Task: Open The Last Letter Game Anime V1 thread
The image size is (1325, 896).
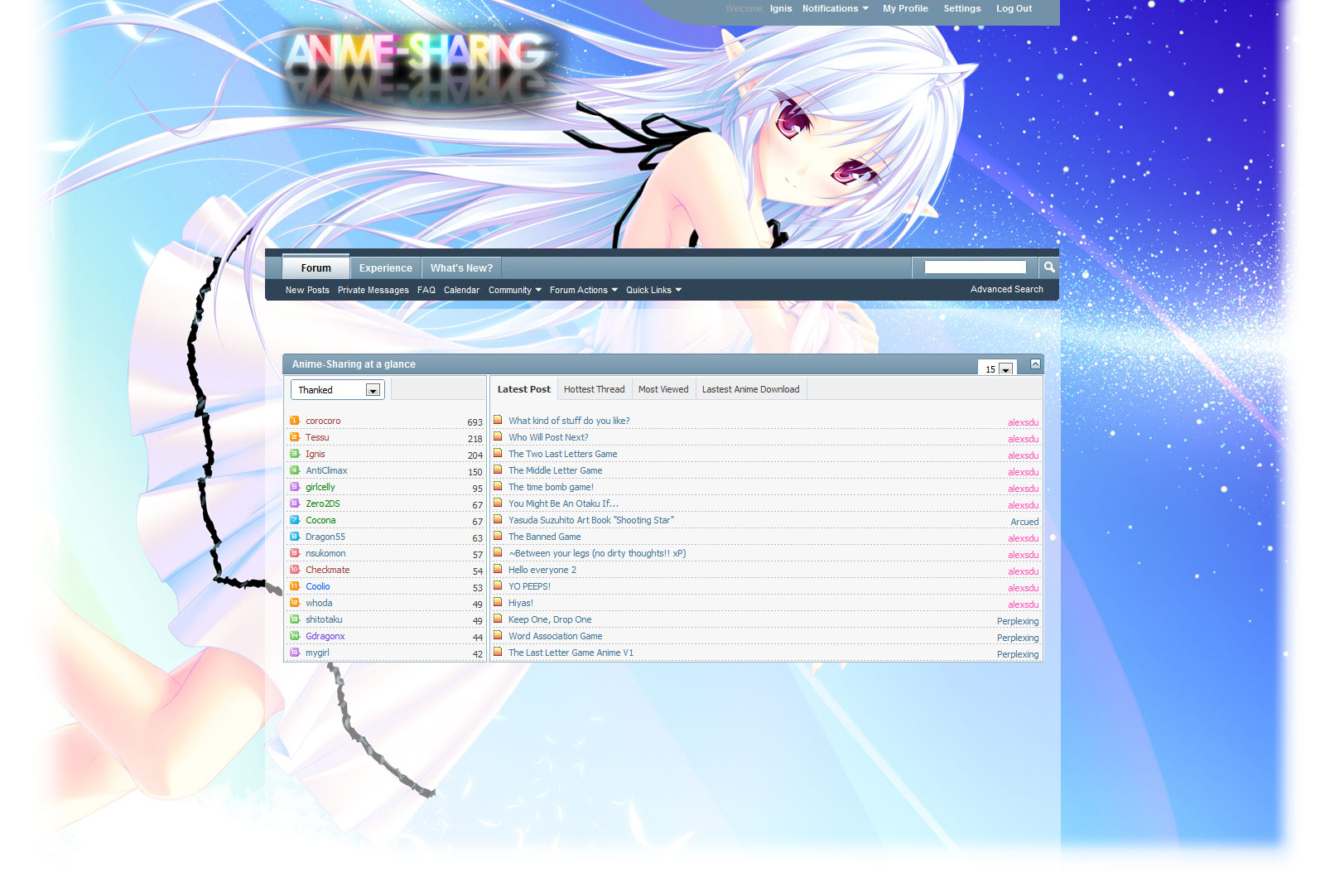Action: (571, 653)
